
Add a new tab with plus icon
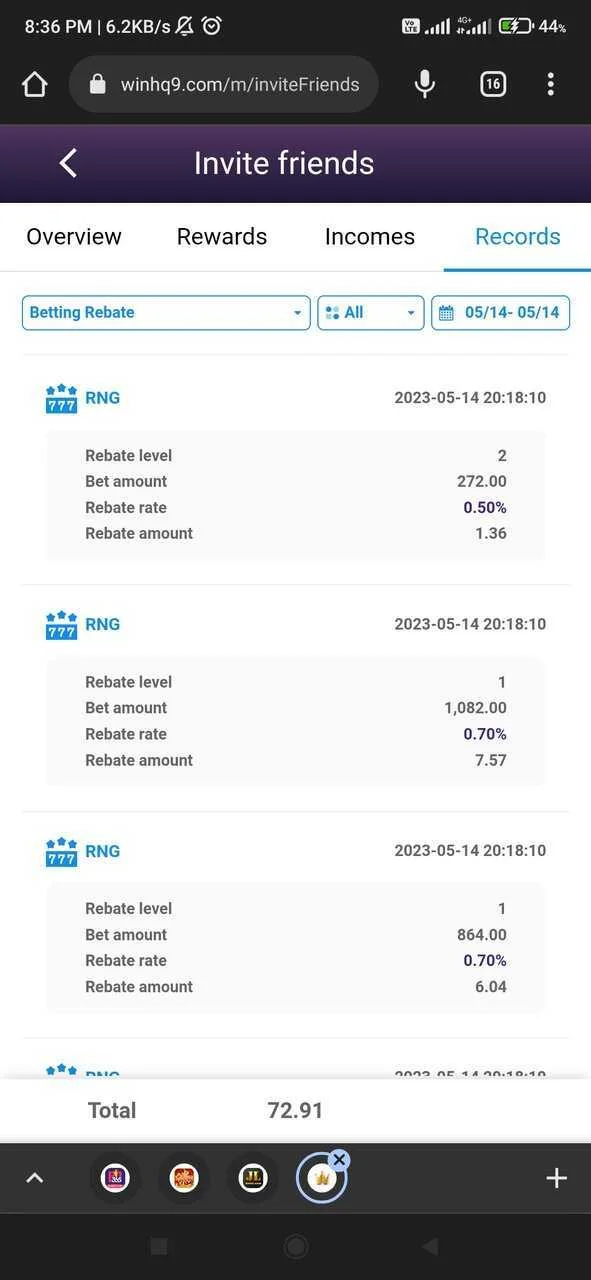[x=557, y=1178]
